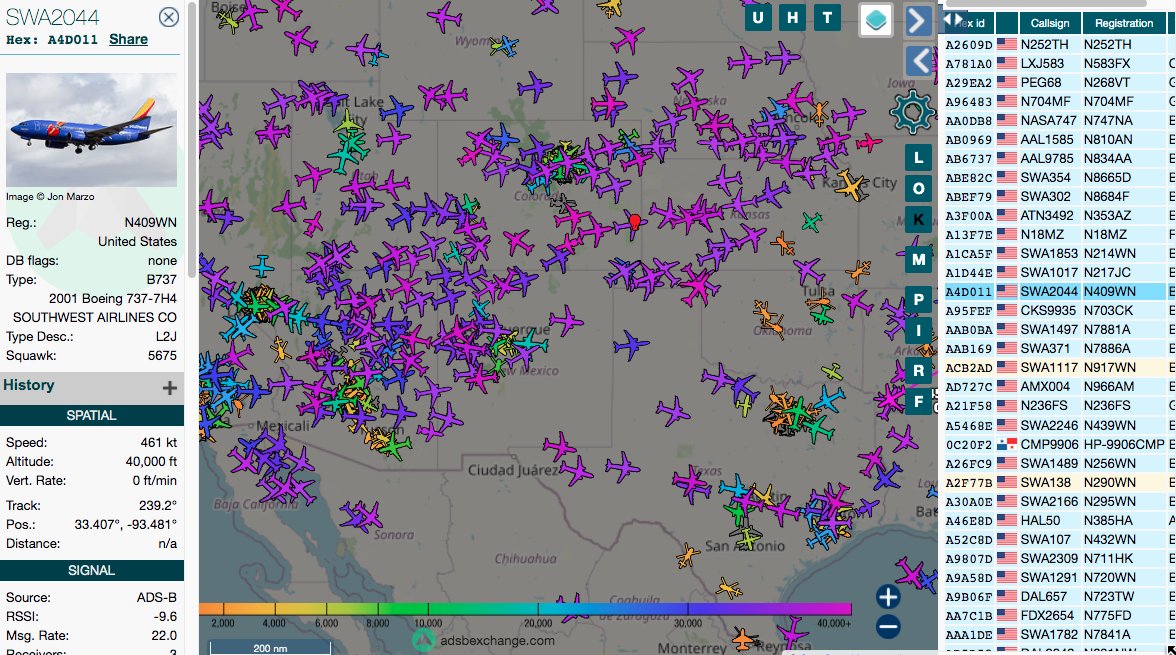Select registration N18MZ in the table

pyautogui.click(x=1105, y=235)
